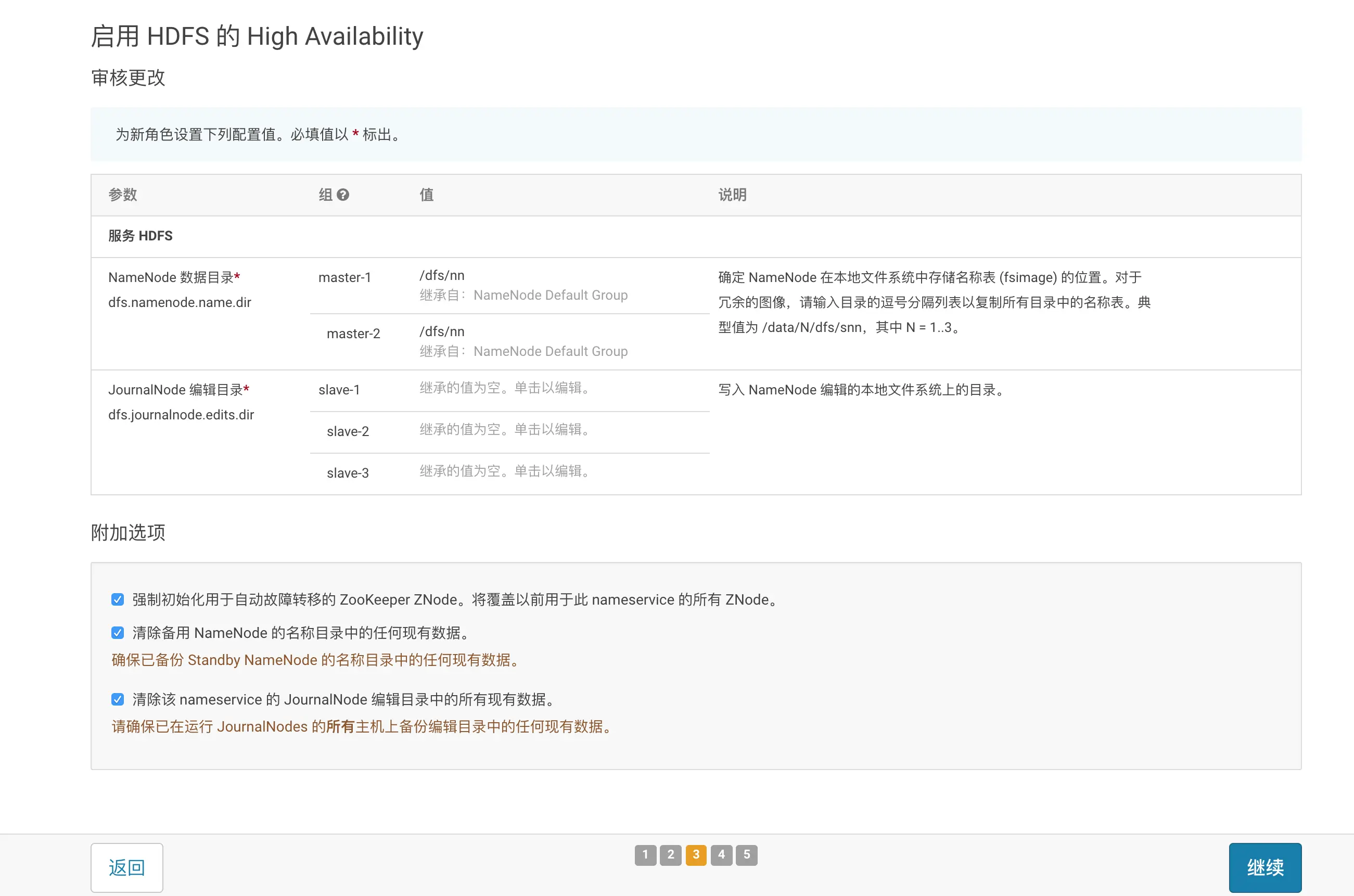Select current wizard step 3

click(696, 855)
